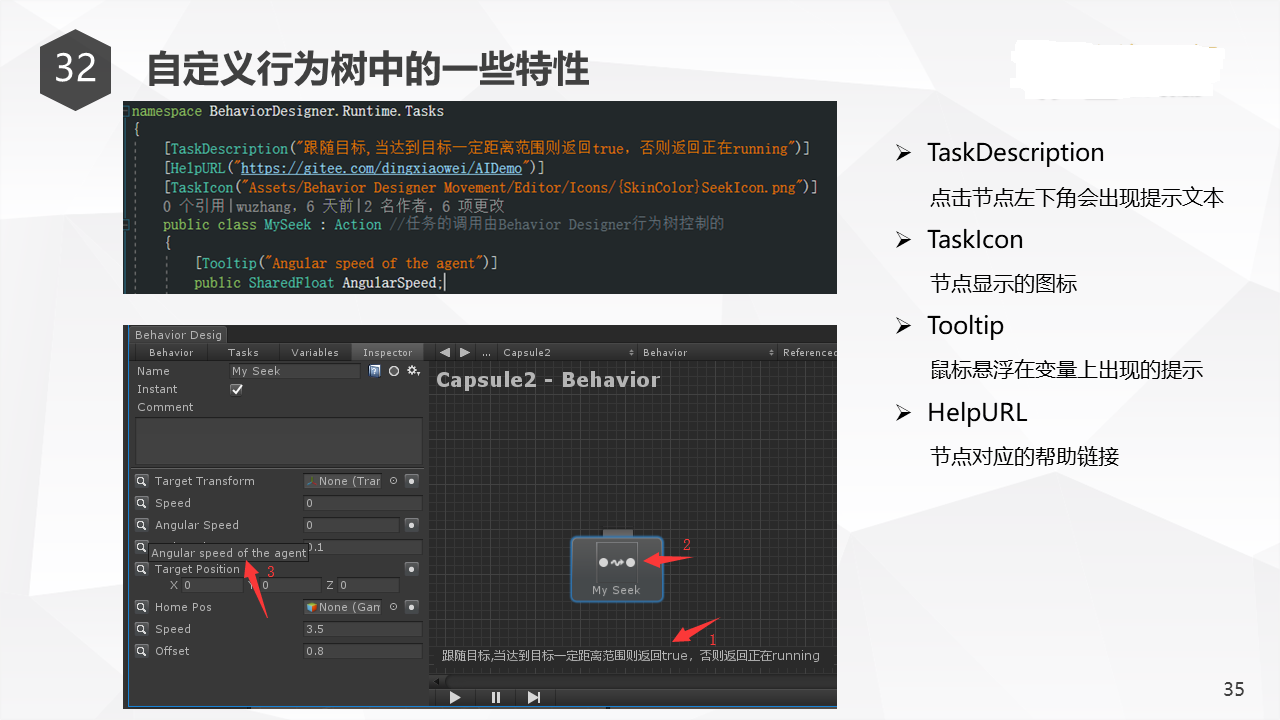This screenshot has width=1280, height=720.
Task: Select the magnifier icon beside Target Transform
Action: coord(141,481)
